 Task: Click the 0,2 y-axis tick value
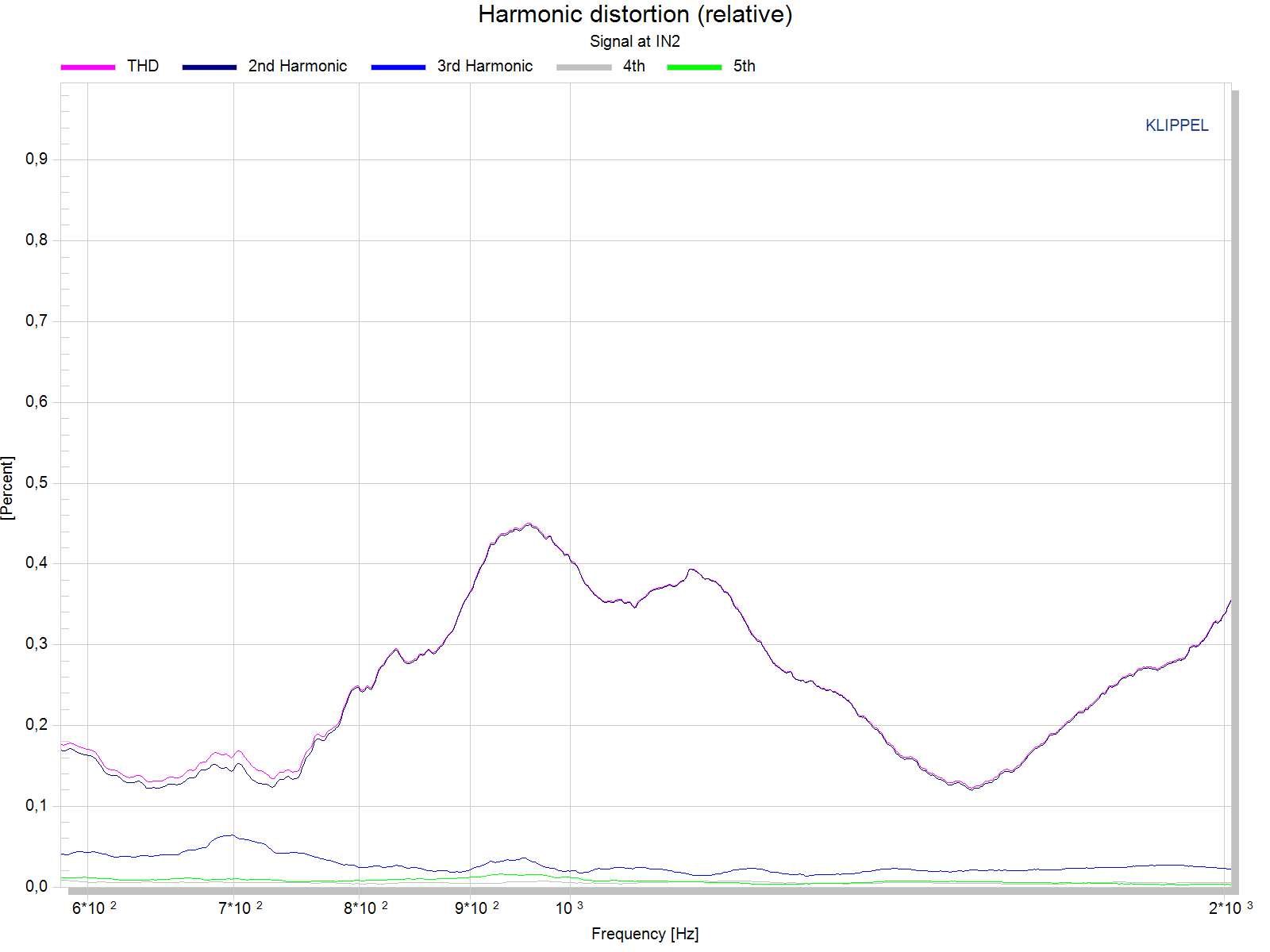37,724
